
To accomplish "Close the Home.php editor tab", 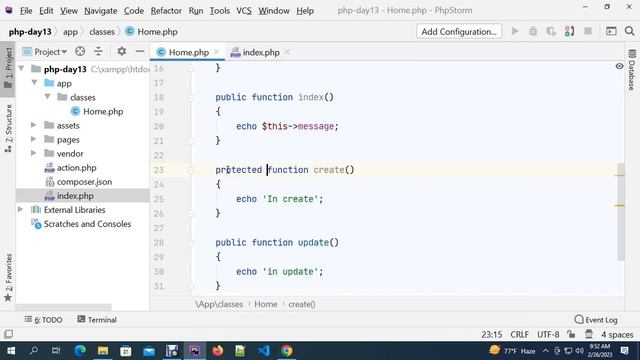I will [x=217, y=52].
